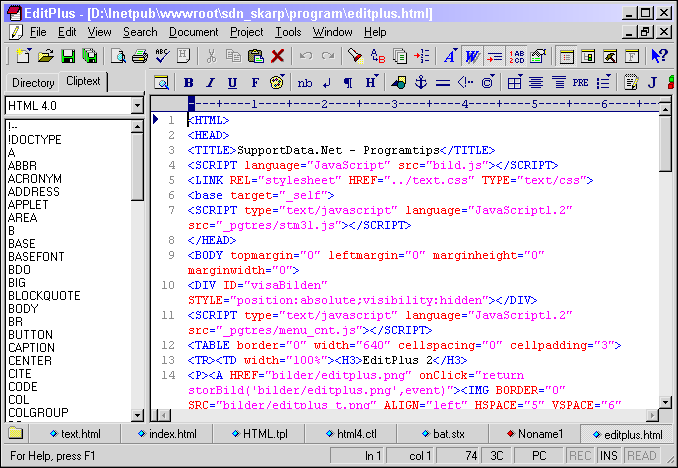This screenshot has height=468, width=678.
Task: Apply Bold HTML tag button
Action: 188,82
